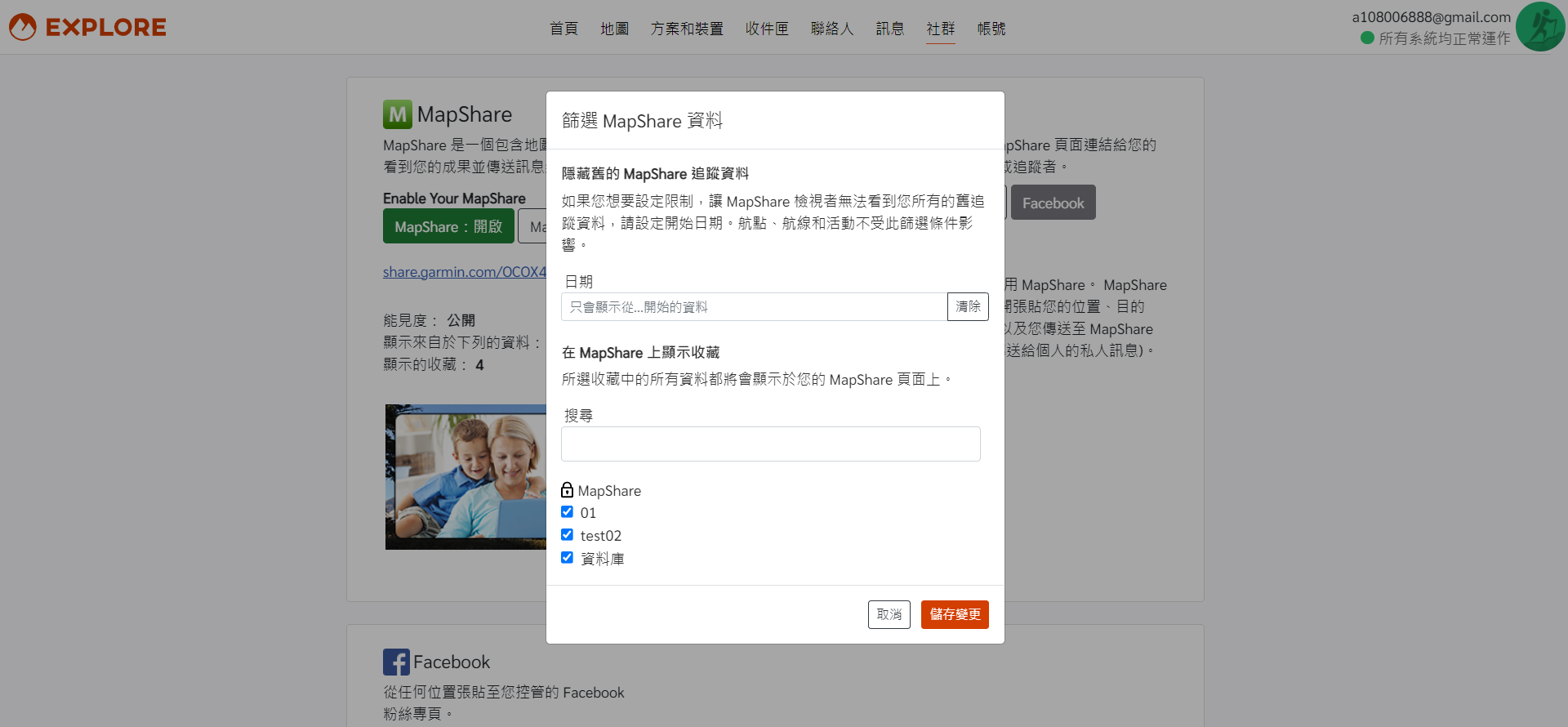Click the a108006888@gmail.com account text
Screen dimensions: 1568x727
coord(1431,17)
